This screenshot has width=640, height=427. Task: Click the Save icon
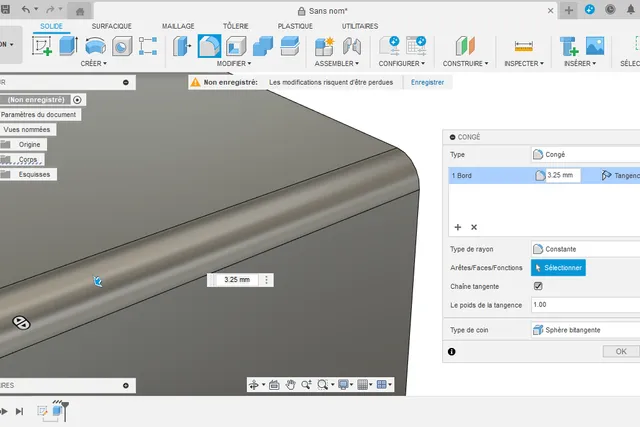click(x=5, y=10)
